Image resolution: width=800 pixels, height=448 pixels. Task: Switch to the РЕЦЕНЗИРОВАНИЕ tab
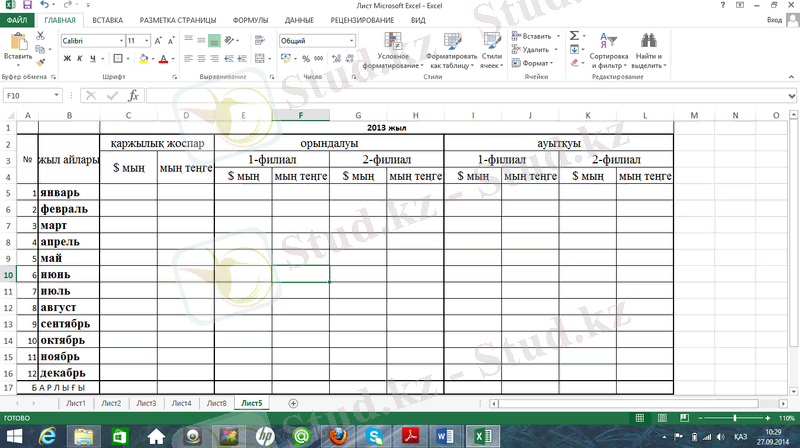(362, 20)
